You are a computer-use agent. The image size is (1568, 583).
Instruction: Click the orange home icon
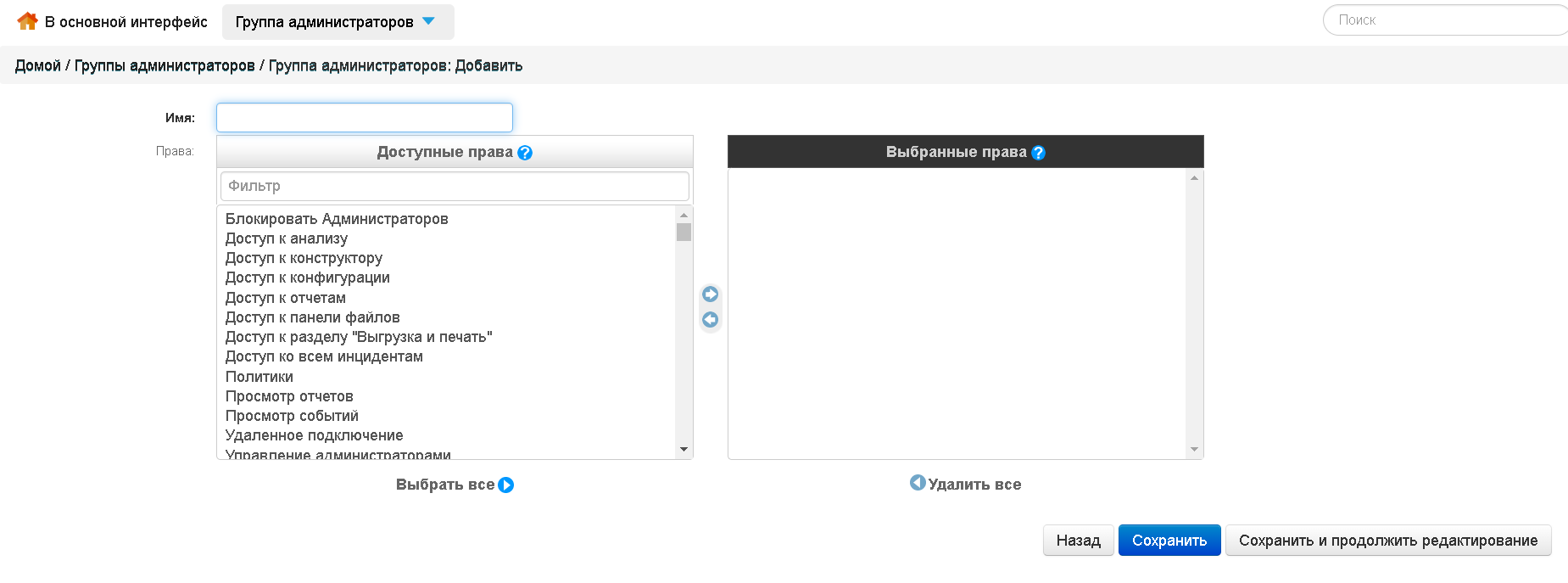[x=27, y=21]
